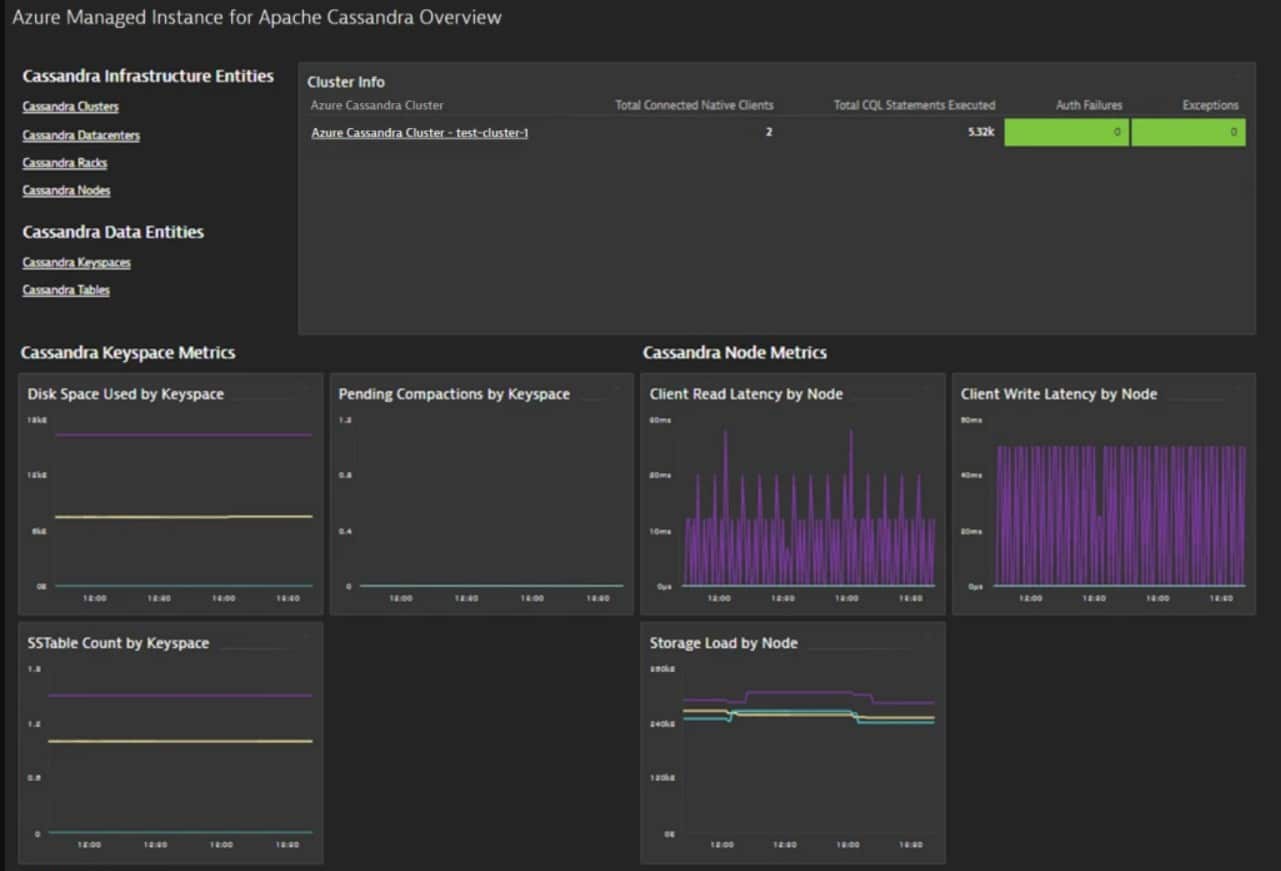Click the Total Connected Native Clients value
Viewport: 1281px width, 871px height.
click(768, 131)
